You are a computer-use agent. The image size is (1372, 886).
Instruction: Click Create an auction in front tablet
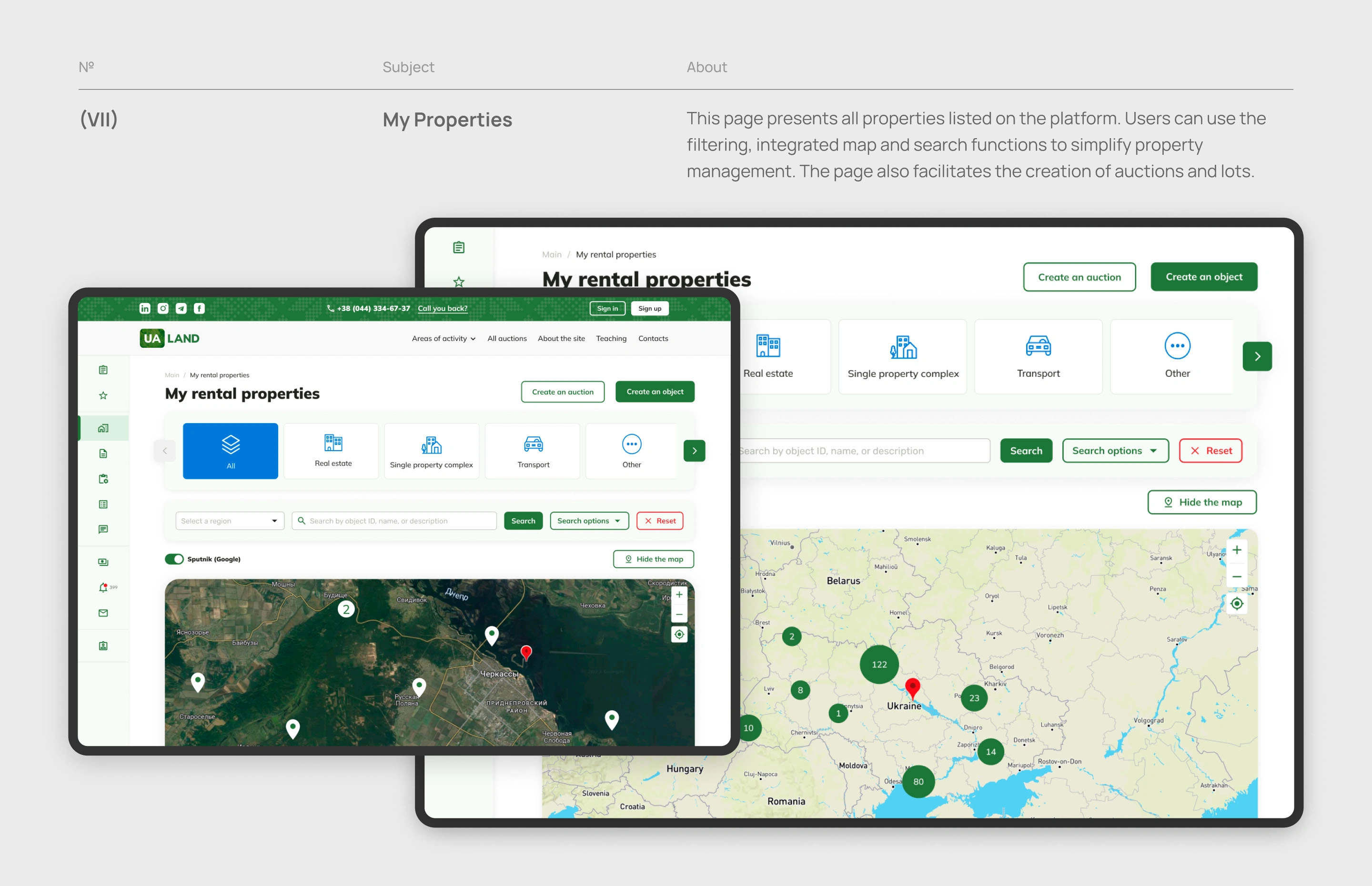(563, 392)
